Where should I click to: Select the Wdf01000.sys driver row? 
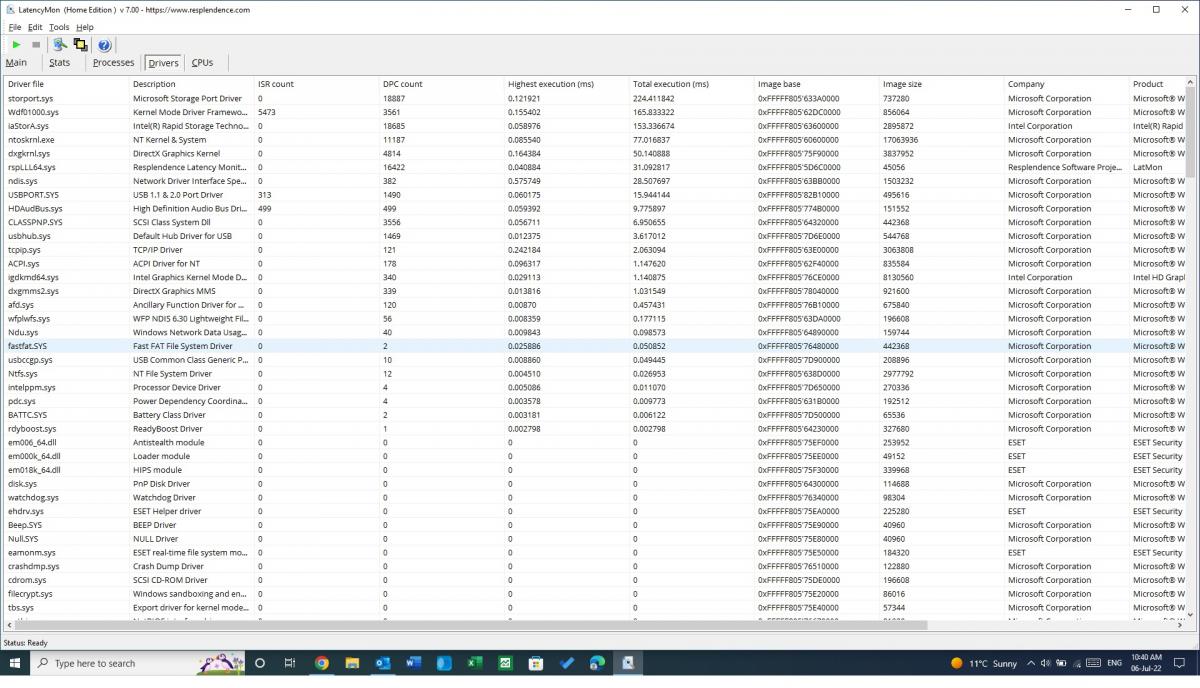(x=595, y=113)
